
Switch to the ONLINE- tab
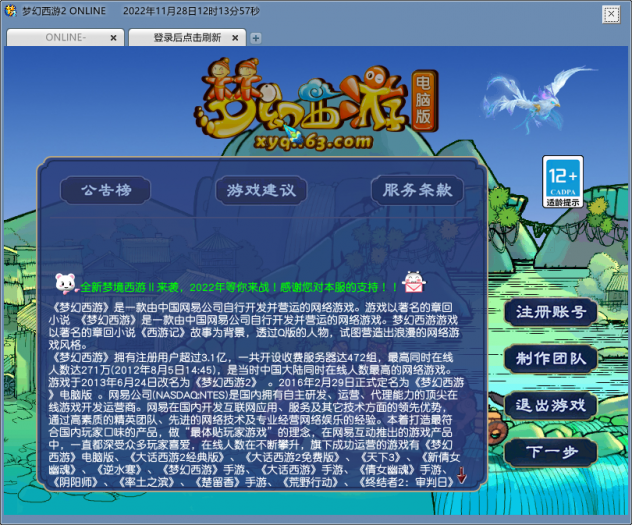tap(65, 37)
